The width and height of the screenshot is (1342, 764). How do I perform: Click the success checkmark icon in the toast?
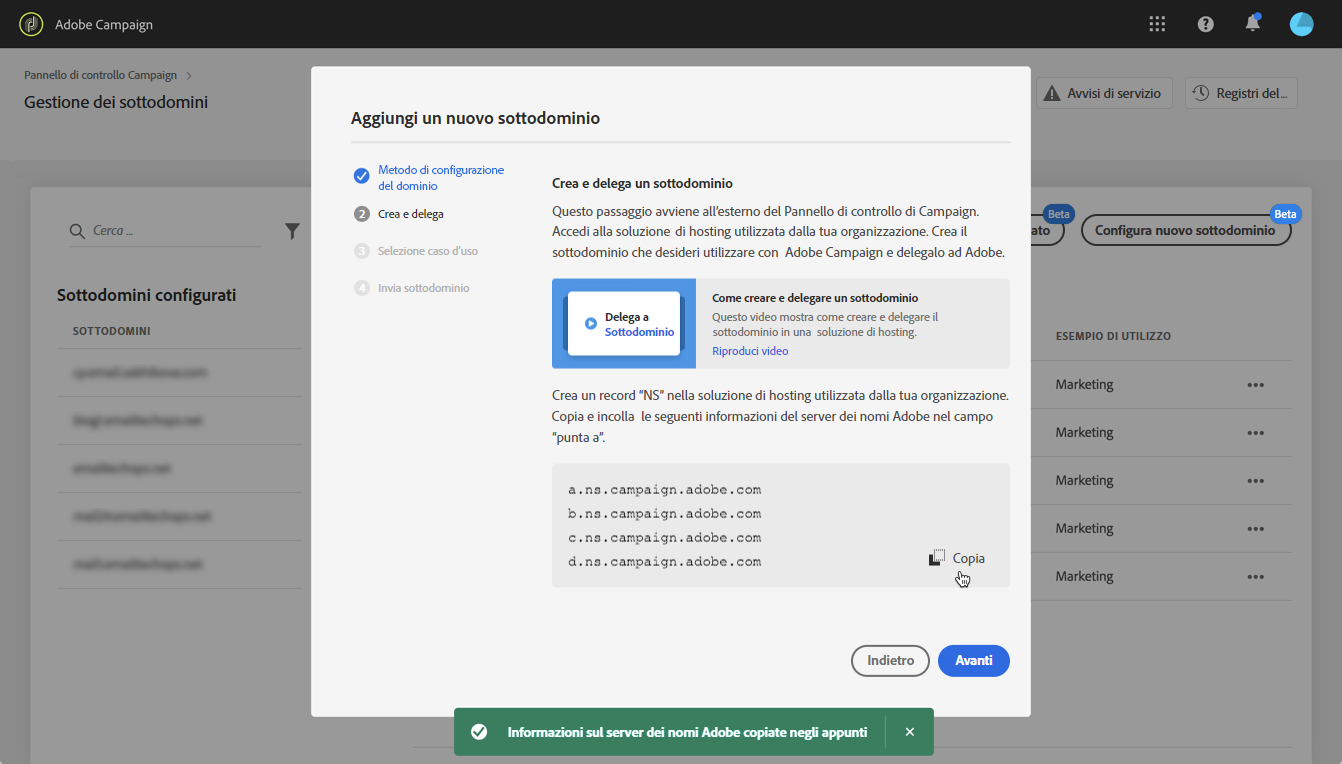click(x=479, y=732)
